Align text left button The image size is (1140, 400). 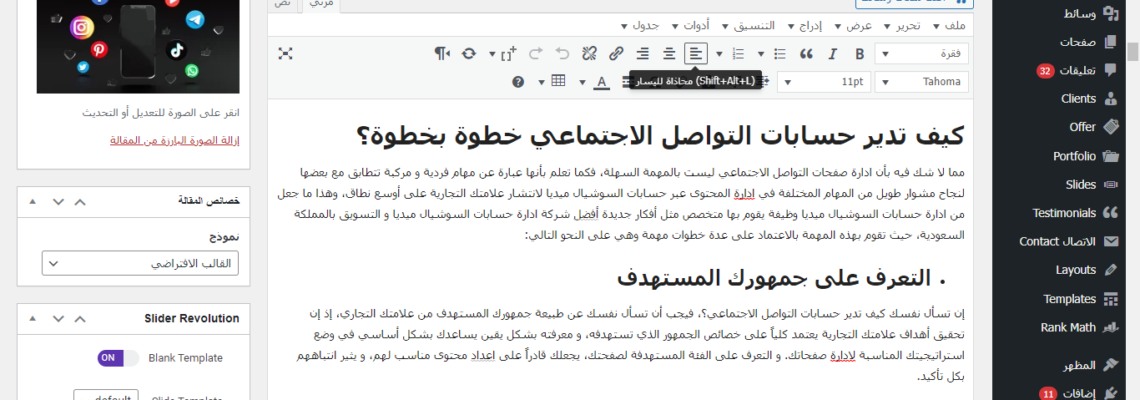pyautogui.click(x=696, y=53)
